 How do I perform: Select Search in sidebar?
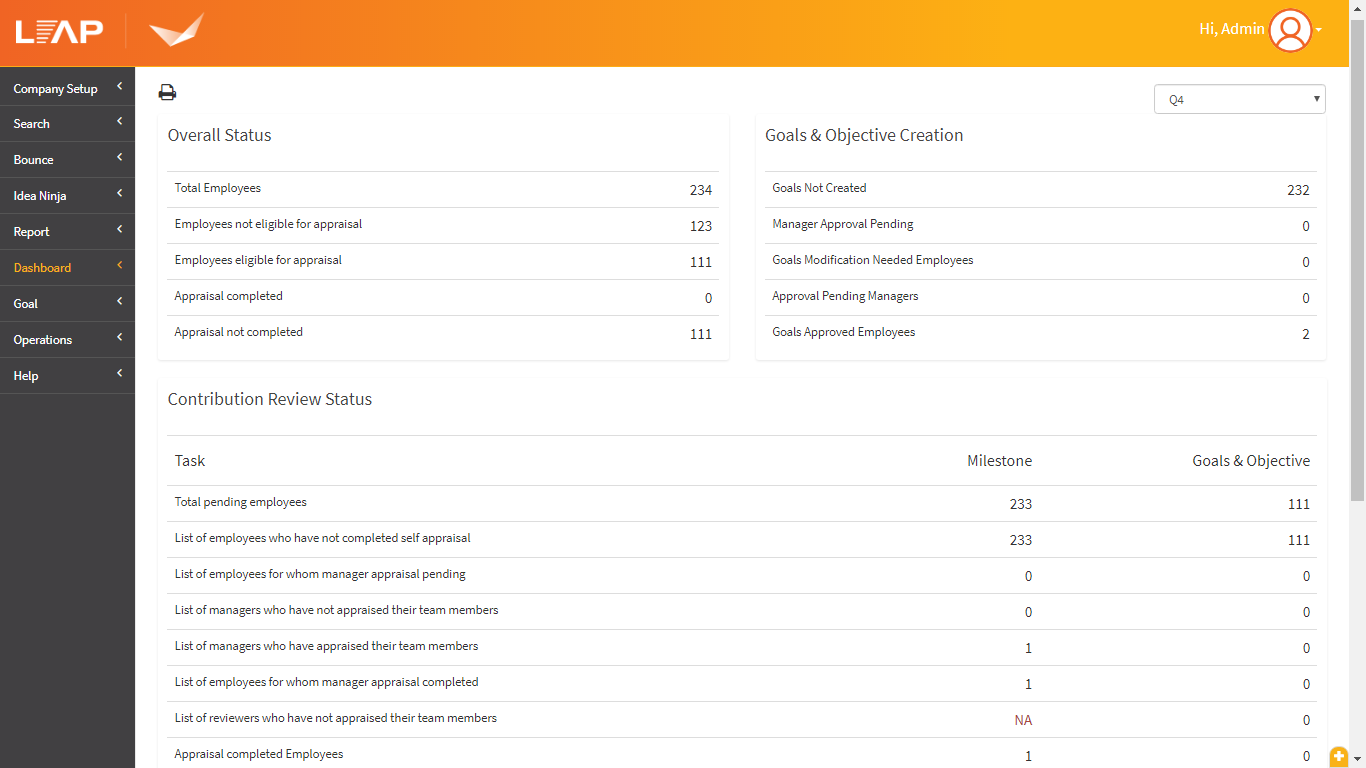point(32,124)
